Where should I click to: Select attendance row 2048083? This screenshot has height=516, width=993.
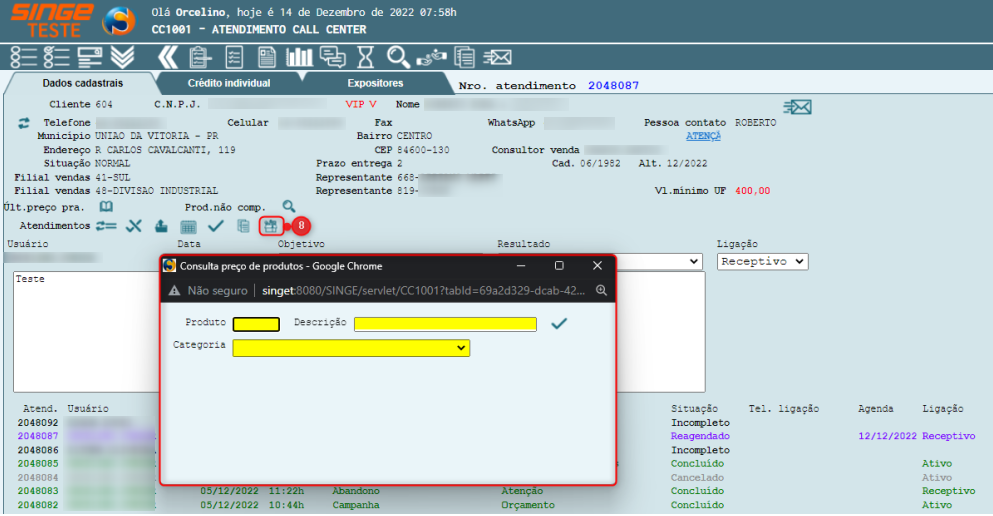pyautogui.click(x=38, y=491)
